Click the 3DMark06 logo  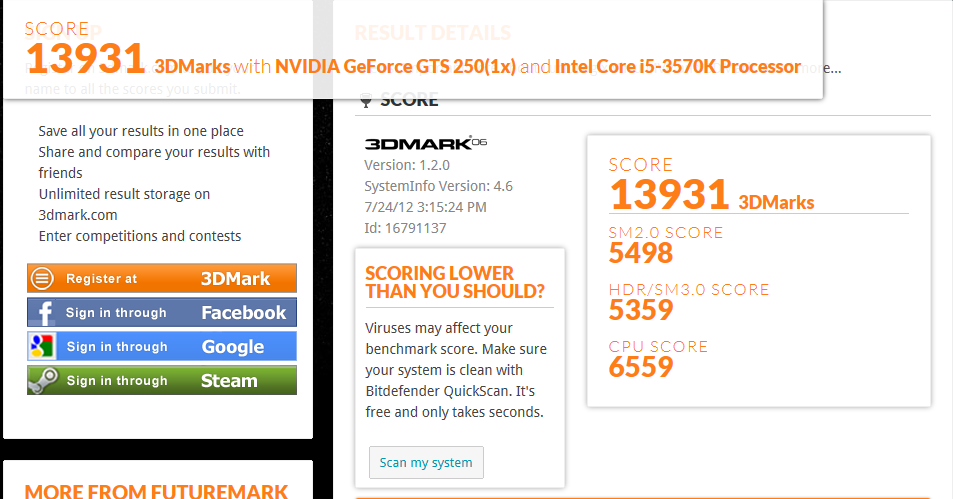(x=425, y=143)
